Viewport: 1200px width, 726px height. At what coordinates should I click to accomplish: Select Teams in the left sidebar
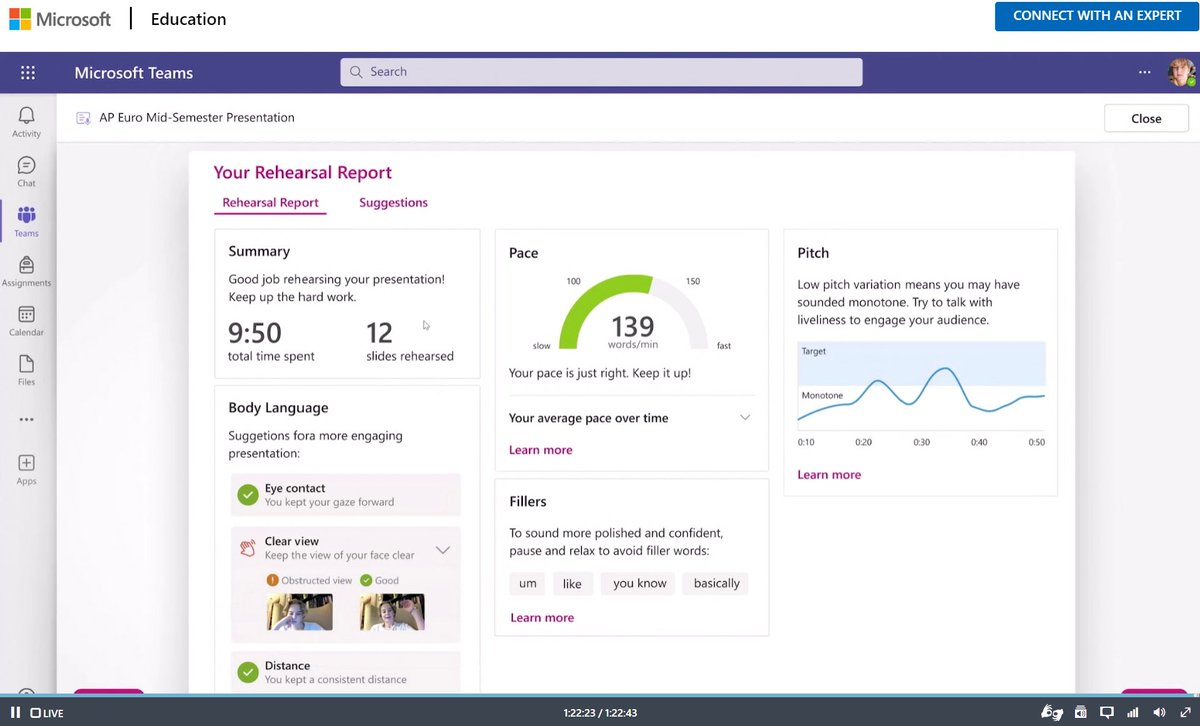point(27,222)
